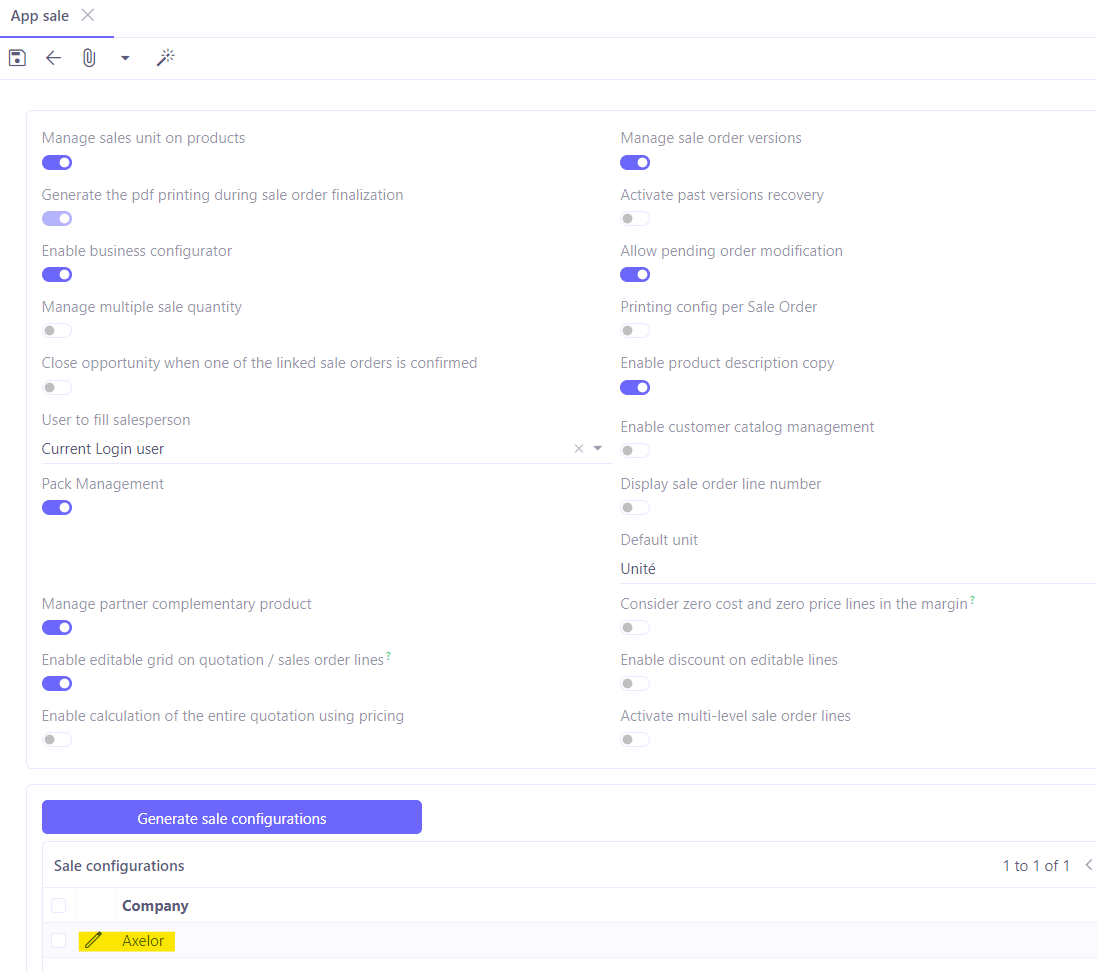Click the save record icon

pos(17,57)
